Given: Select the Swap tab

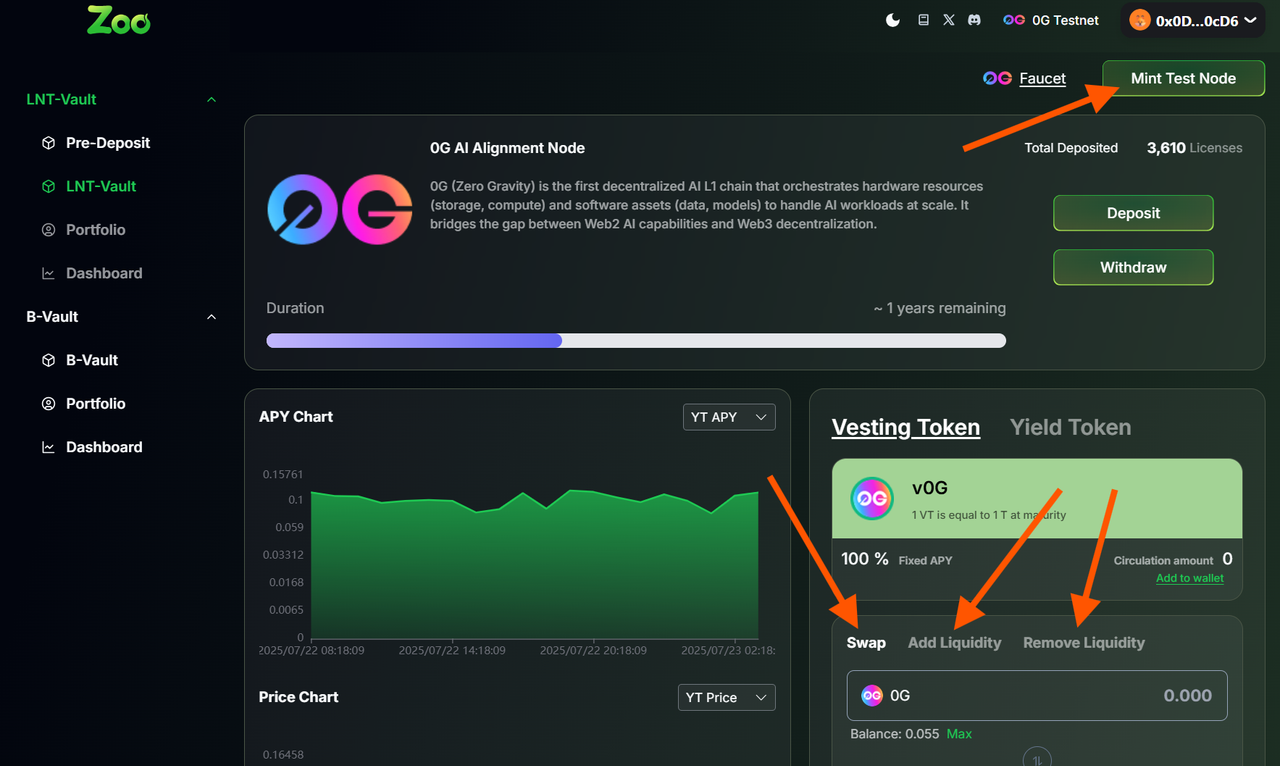Looking at the screenshot, I should [x=866, y=643].
